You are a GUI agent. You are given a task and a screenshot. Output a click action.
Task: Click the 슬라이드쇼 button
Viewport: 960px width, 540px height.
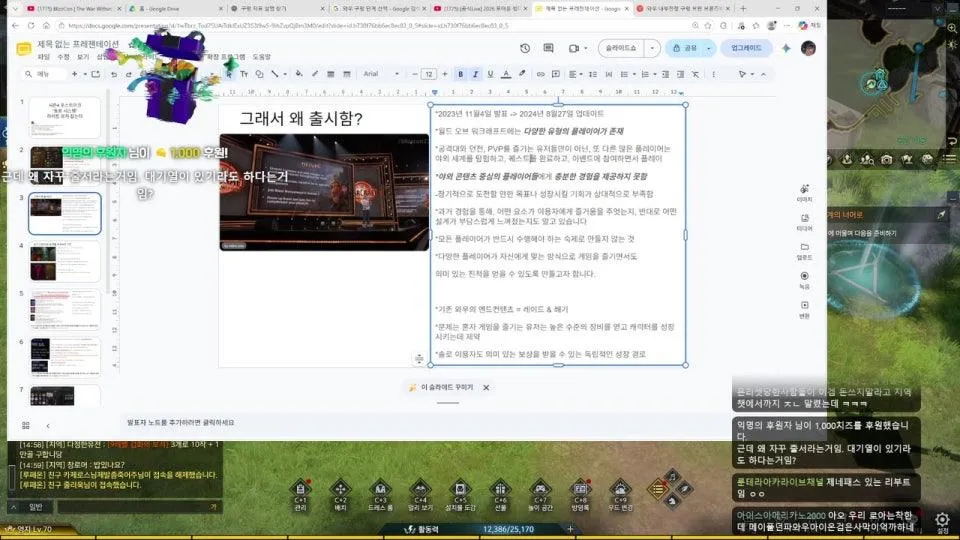pyautogui.click(x=621, y=48)
